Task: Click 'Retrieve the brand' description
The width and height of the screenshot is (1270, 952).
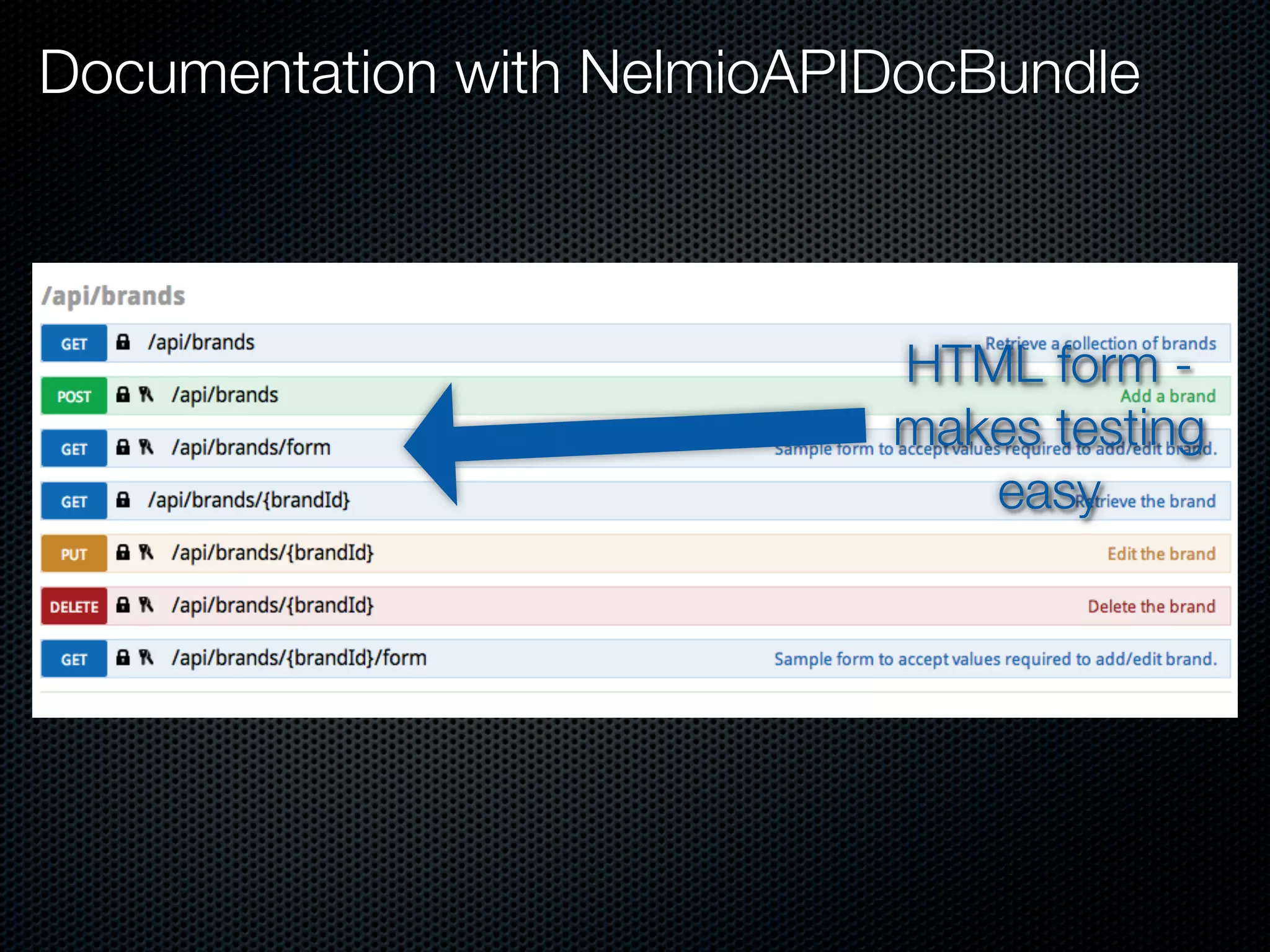Action: click(1145, 501)
